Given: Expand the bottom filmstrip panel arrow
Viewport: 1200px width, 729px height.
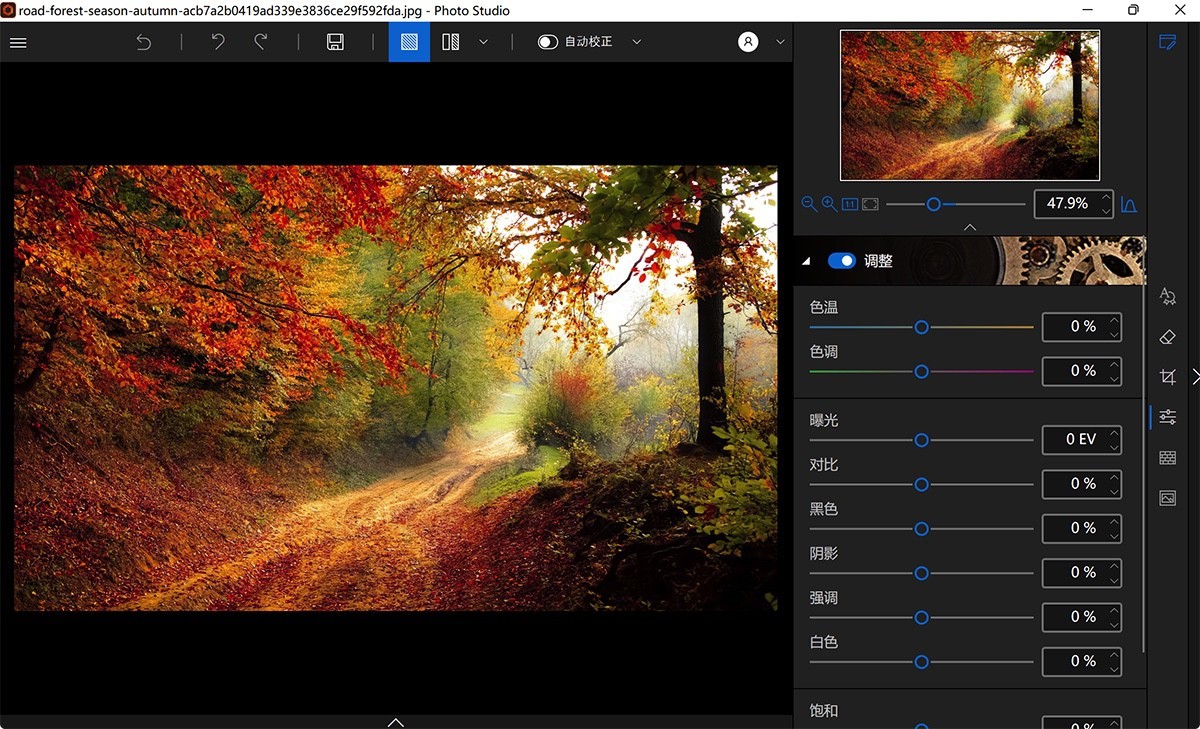Looking at the screenshot, I should pos(395,721).
